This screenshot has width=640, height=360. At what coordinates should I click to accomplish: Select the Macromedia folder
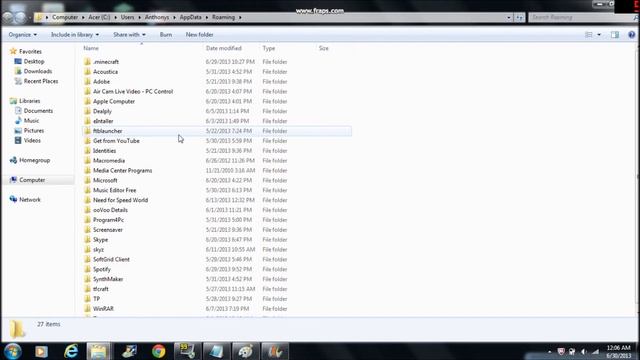point(109,160)
